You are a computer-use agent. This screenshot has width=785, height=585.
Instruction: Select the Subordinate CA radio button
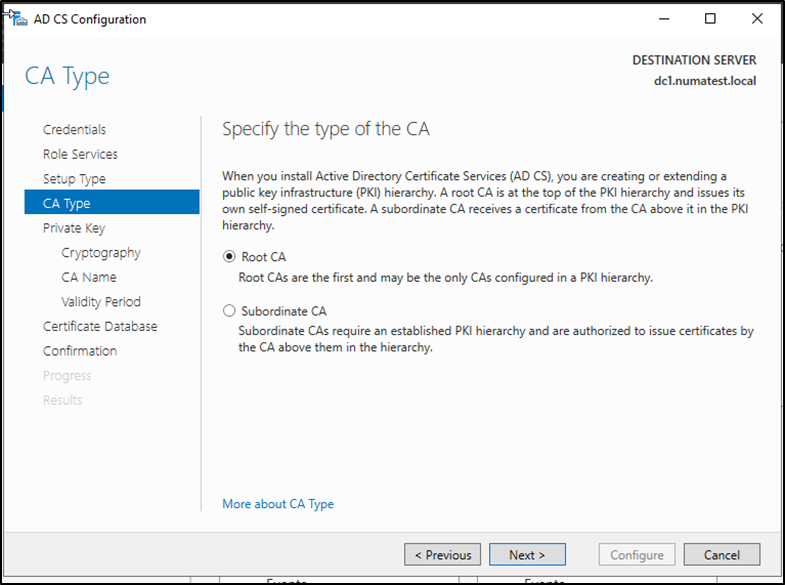coord(230,311)
